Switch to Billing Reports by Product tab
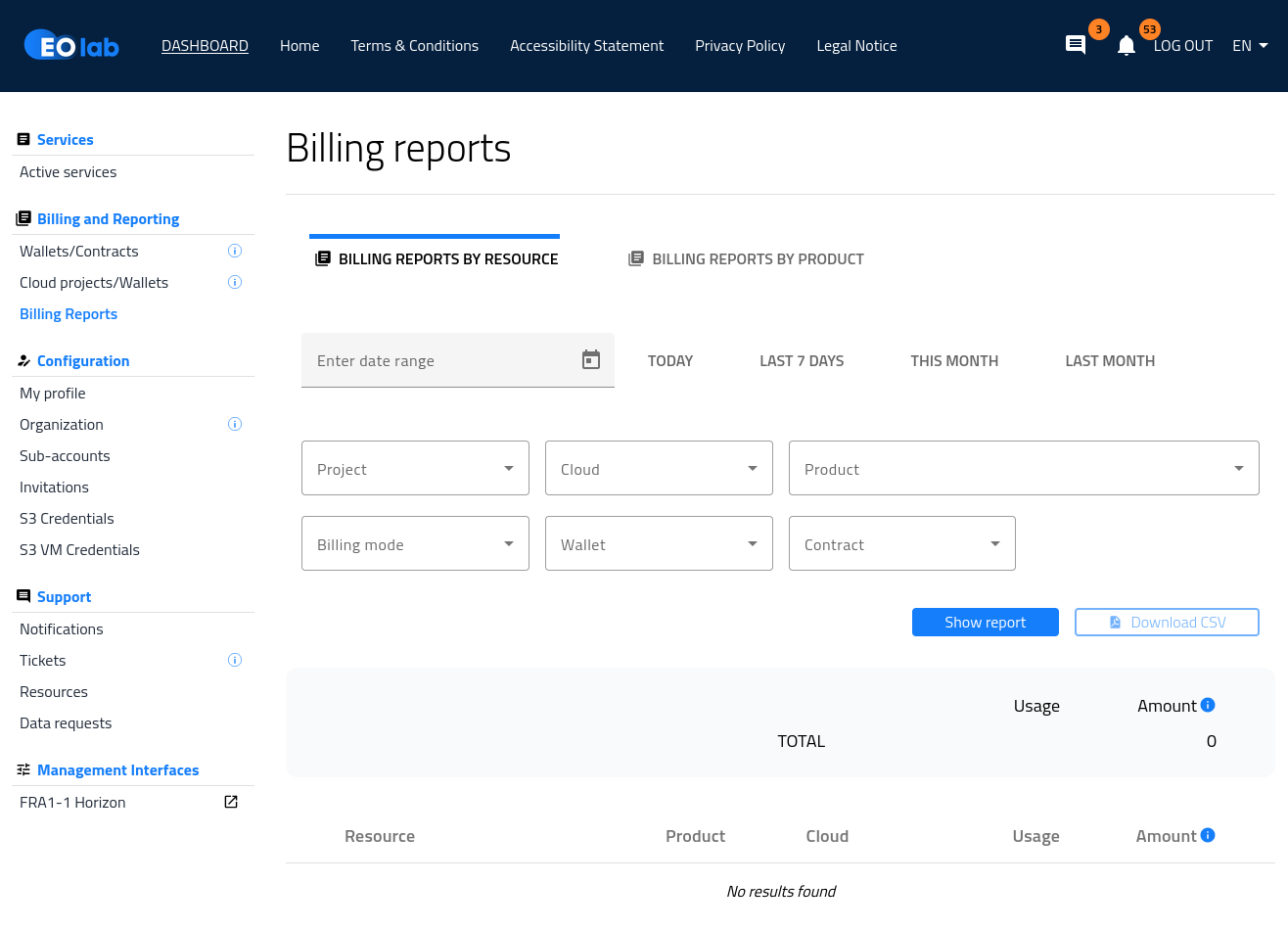The height and width of the screenshot is (930, 1288). (747, 259)
